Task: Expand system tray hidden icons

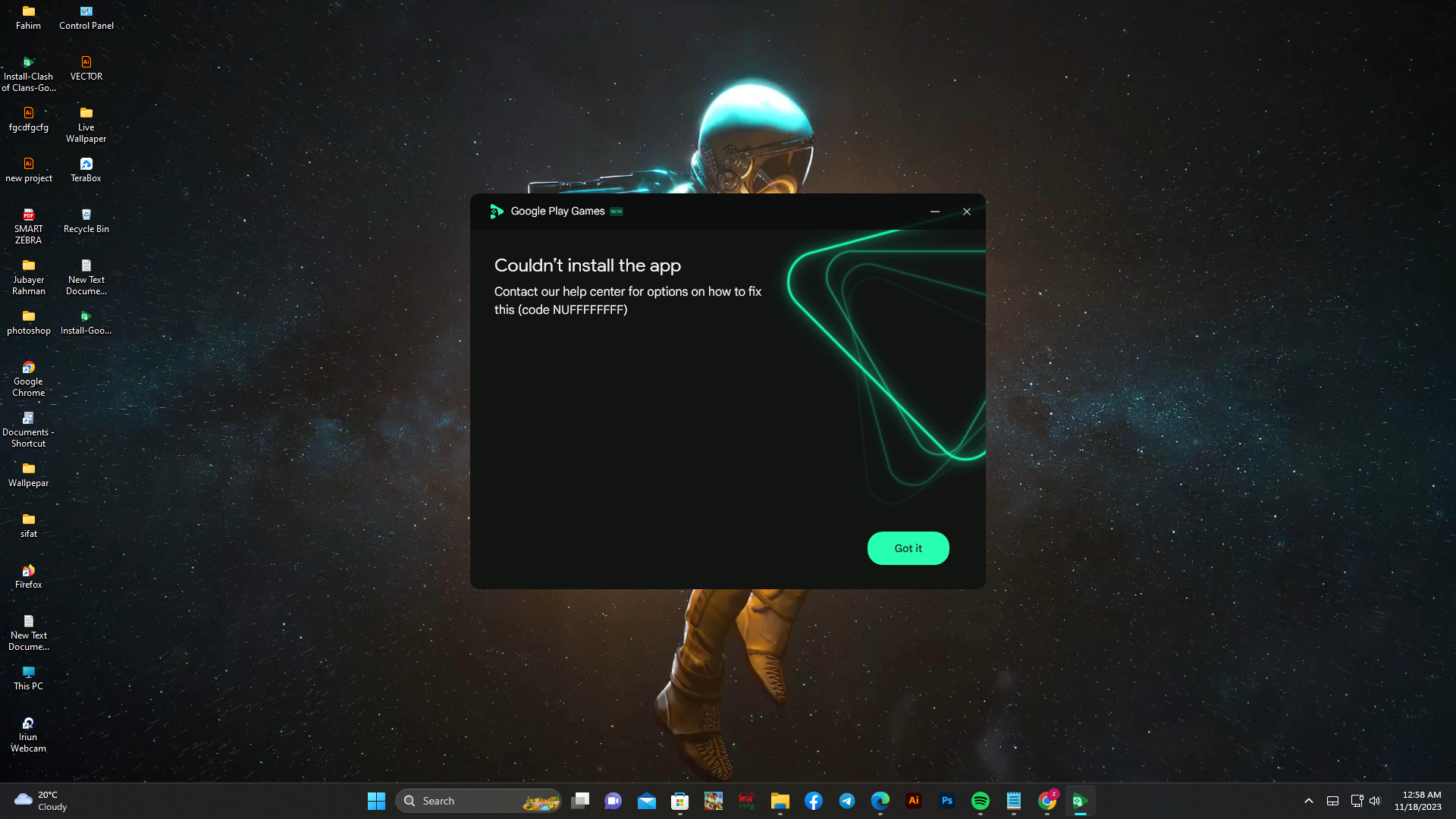Action: coord(1309,800)
